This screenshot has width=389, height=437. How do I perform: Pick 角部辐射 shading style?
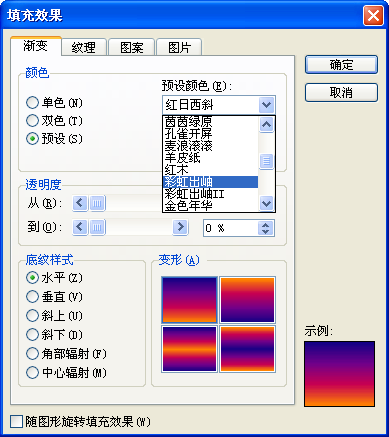pos(66,353)
